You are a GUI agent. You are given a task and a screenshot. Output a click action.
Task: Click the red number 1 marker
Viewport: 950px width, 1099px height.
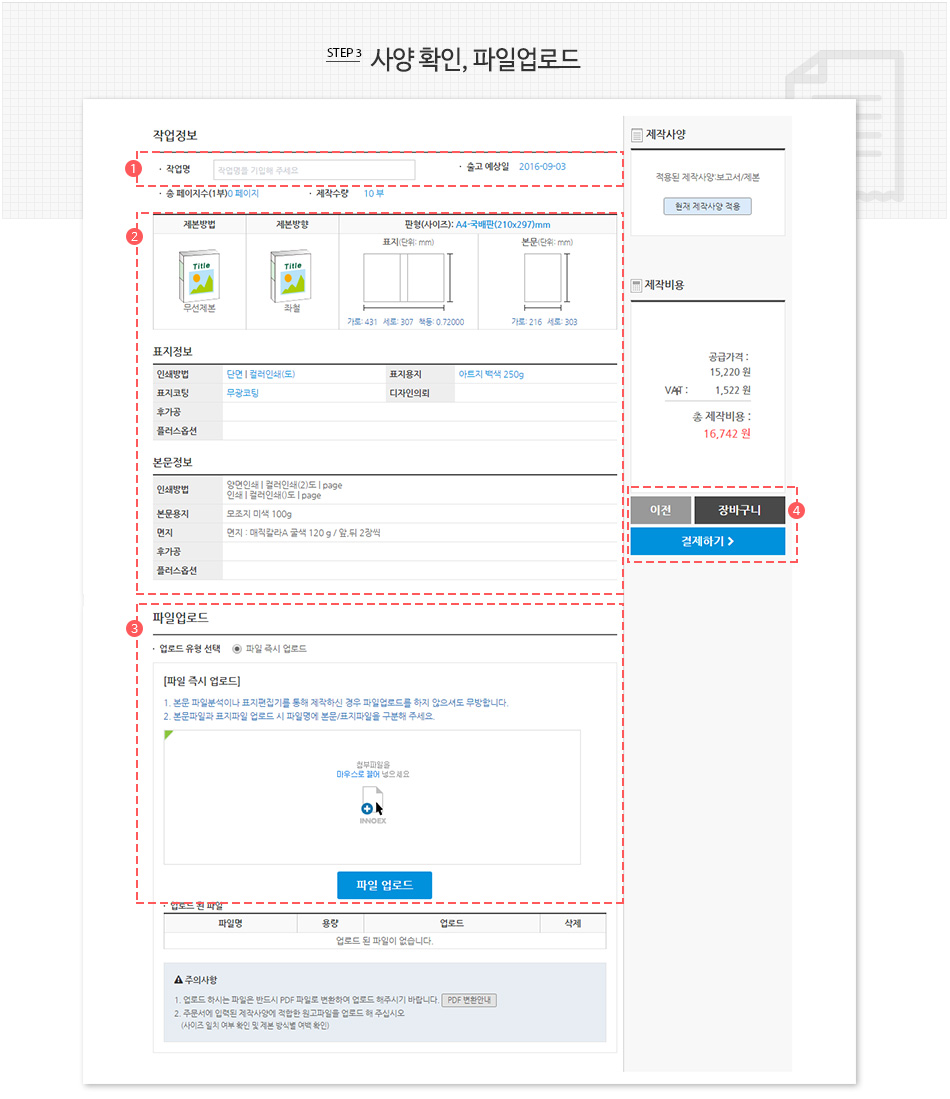[x=133, y=169]
